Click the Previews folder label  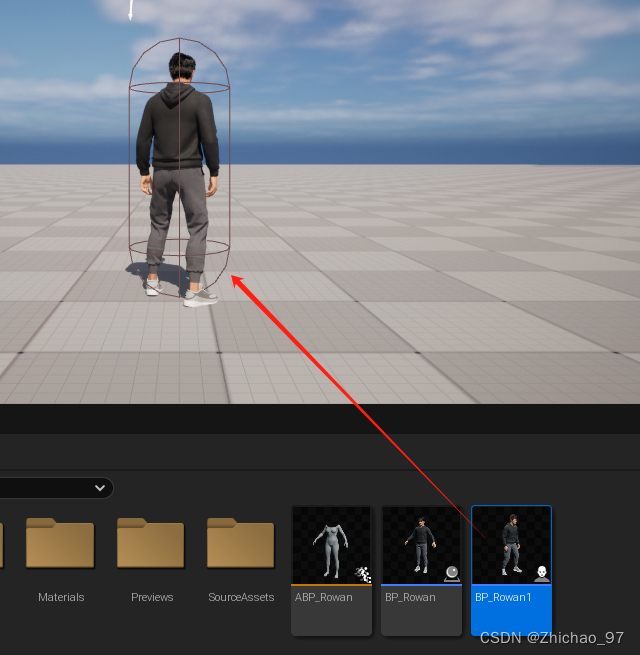point(152,597)
